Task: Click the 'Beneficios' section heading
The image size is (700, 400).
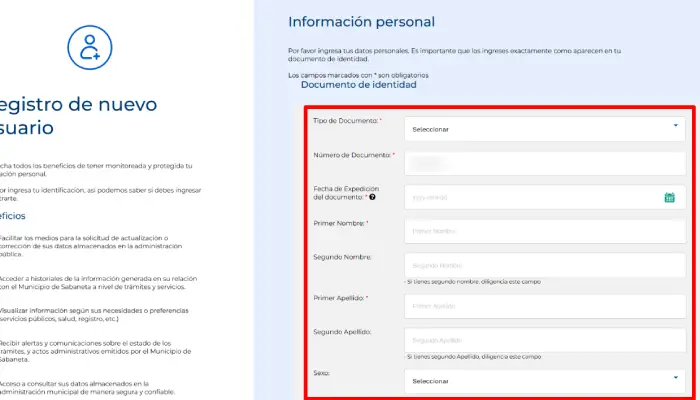Action: (x=12, y=216)
